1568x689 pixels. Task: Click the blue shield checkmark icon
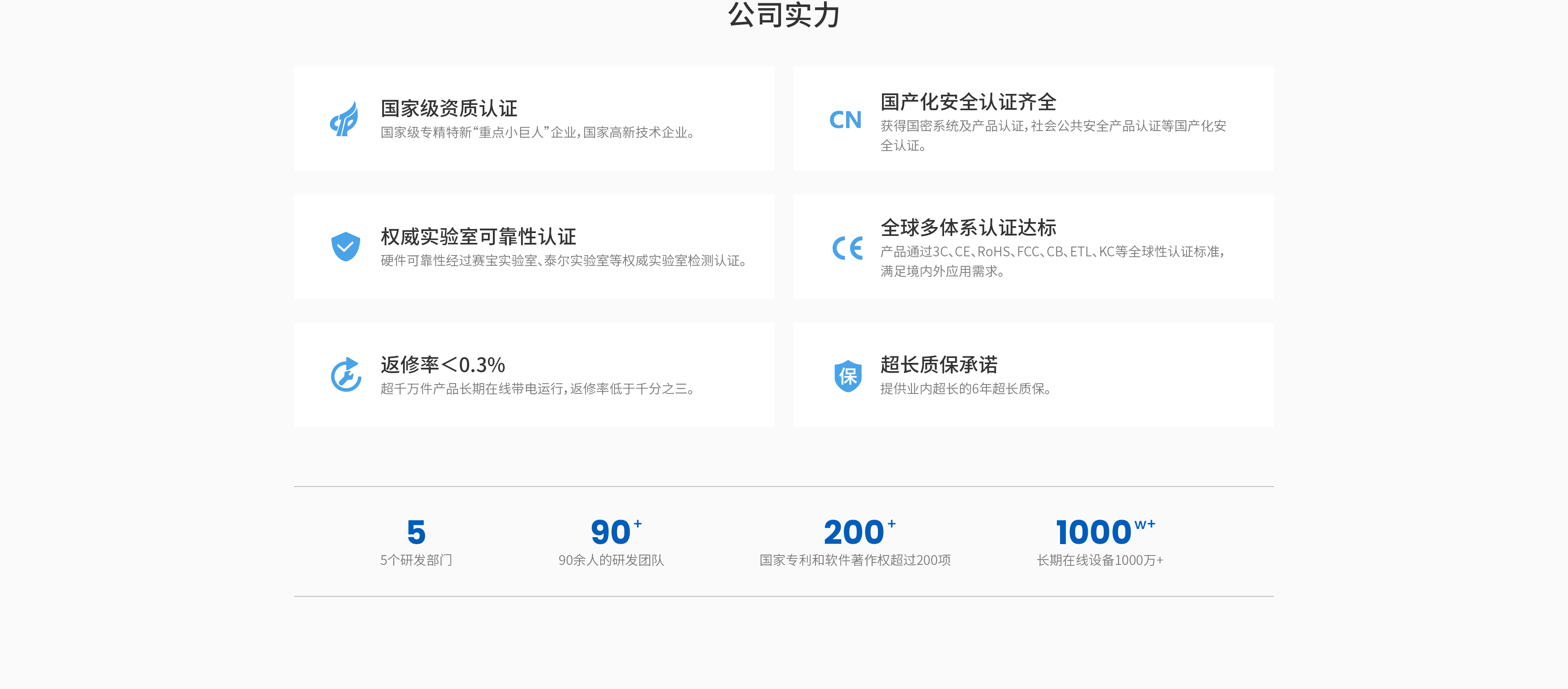(x=345, y=247)
